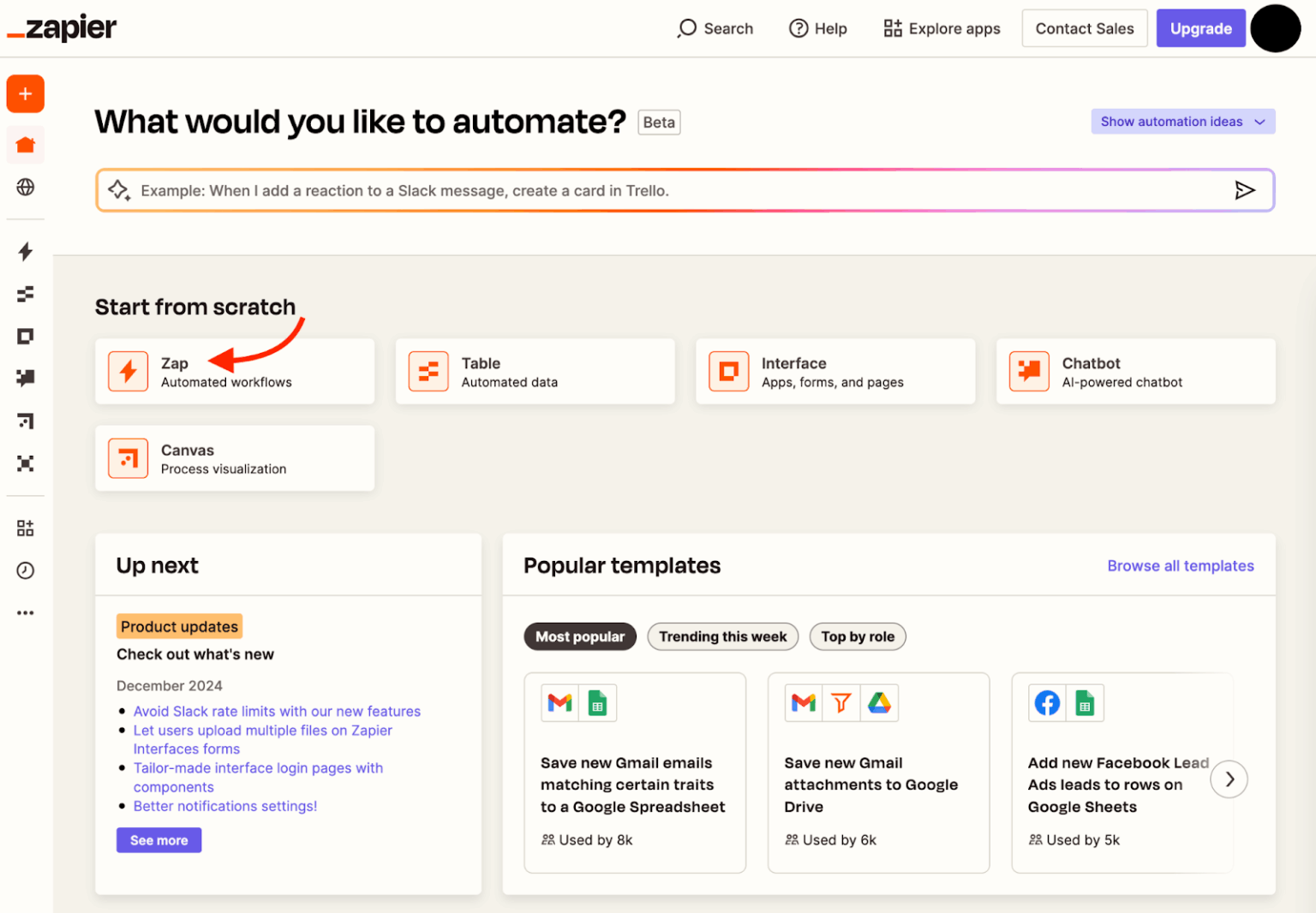Viewport: 1316px width, 913px height.
Task: Open Zap History via the clock icon
Action: pos(25,570)
